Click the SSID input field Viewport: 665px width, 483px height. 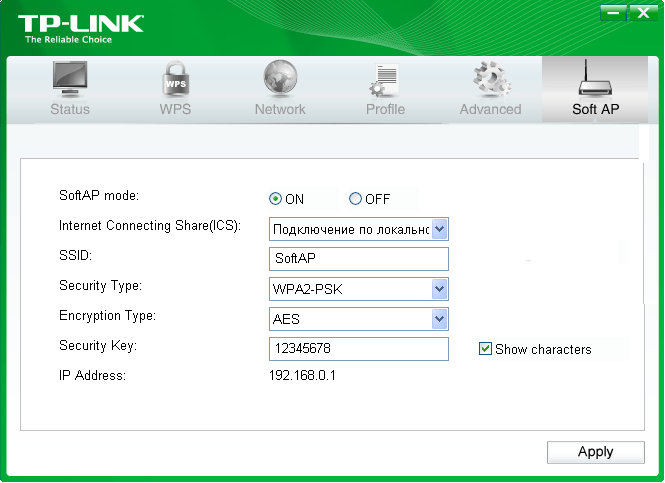359,259
